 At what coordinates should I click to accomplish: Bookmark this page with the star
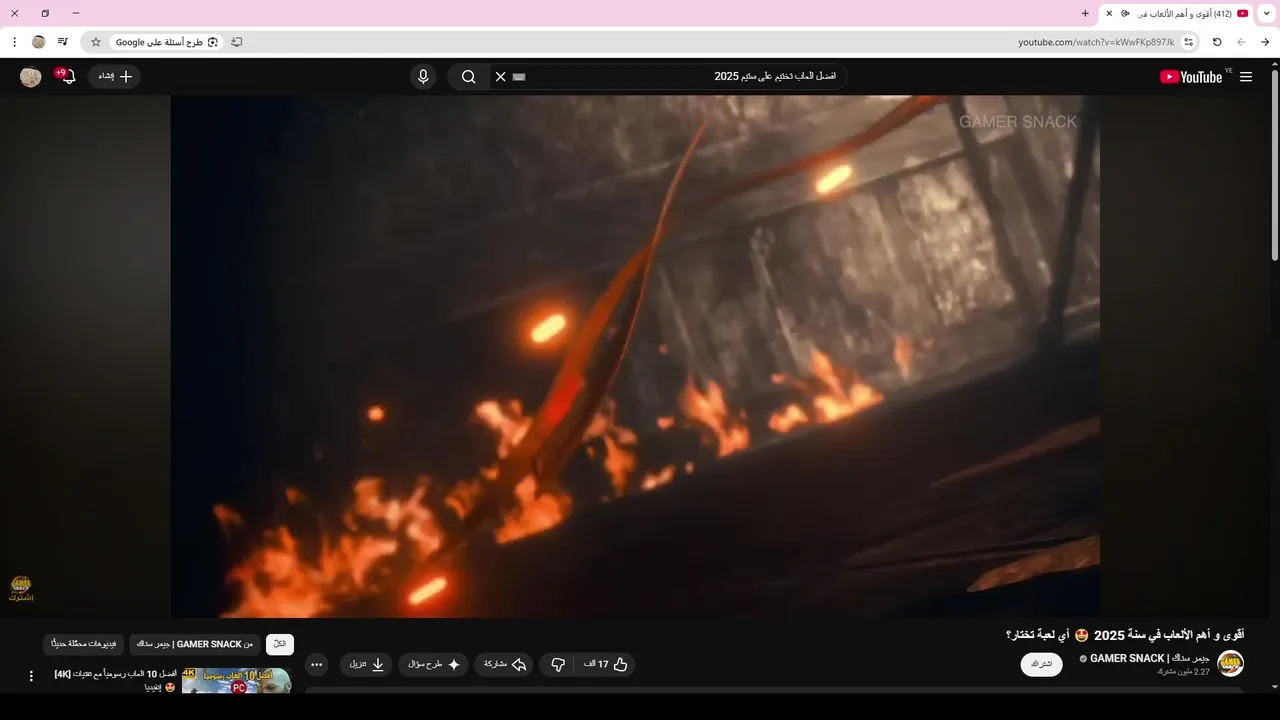tap(96, 42)
